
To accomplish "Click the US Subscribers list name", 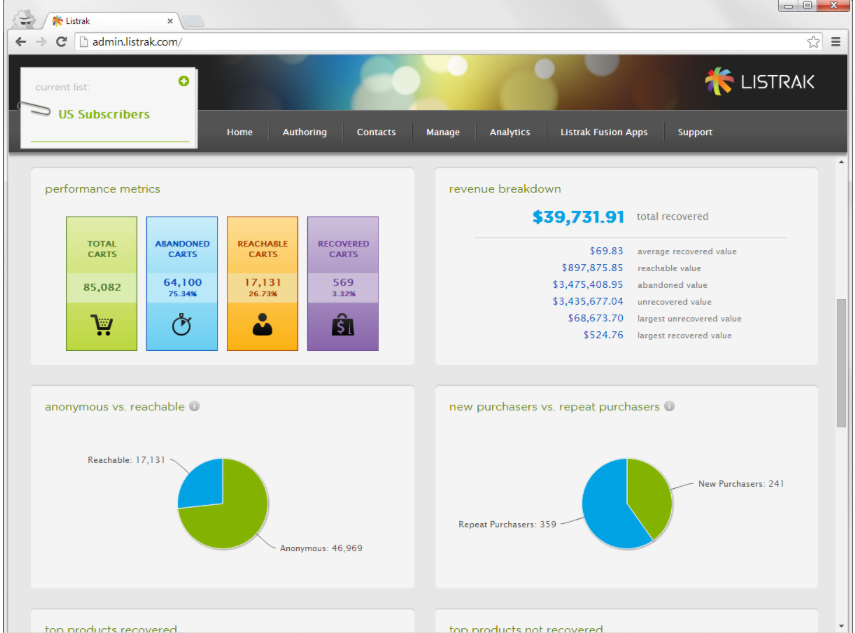I will click(104, 114).
